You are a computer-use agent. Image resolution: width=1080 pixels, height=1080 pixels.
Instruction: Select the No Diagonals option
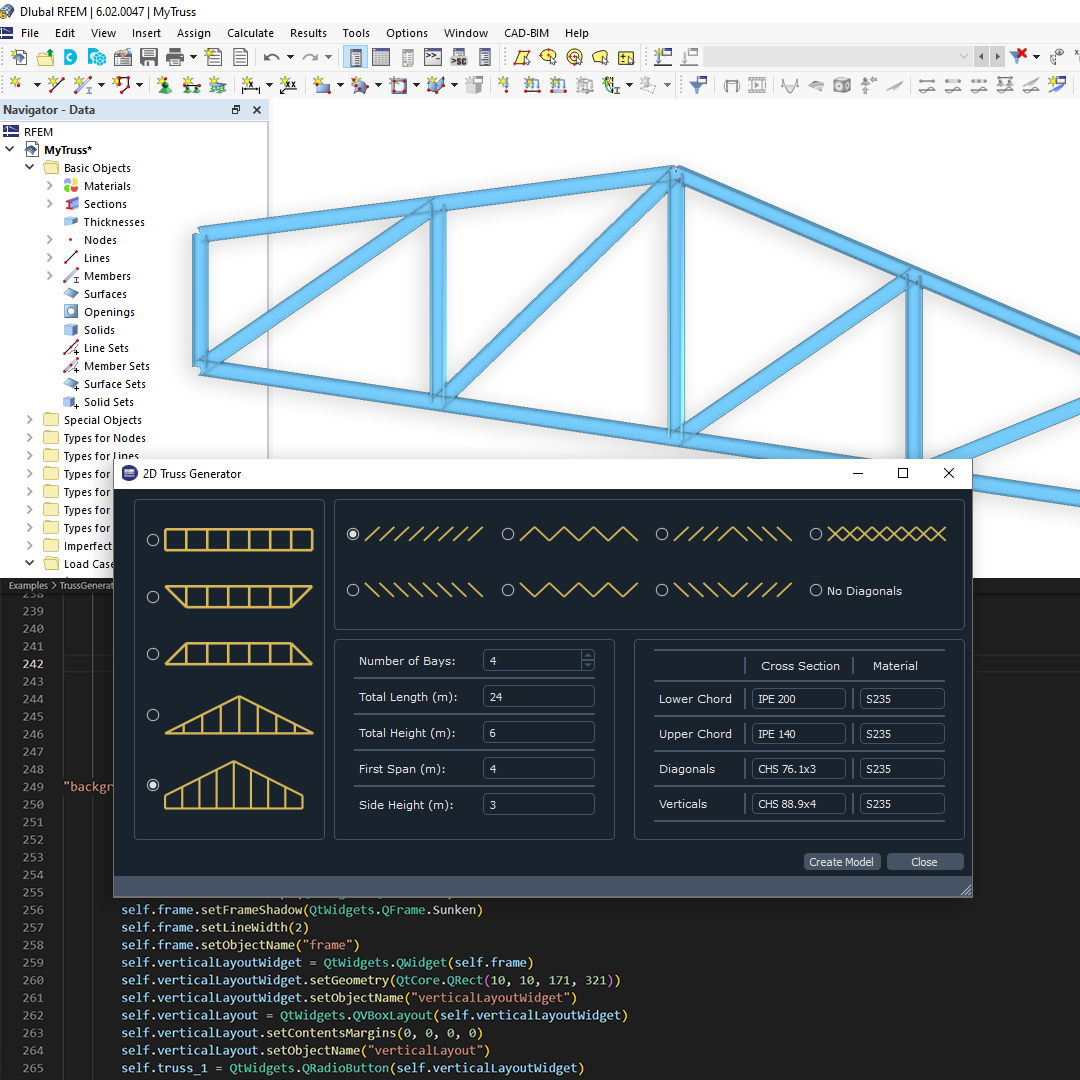coord(816,590)
